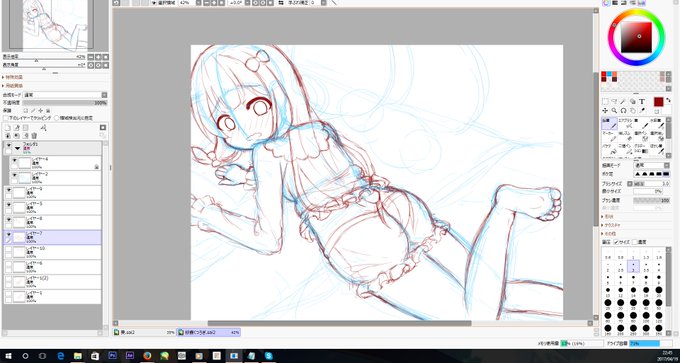Switch to the active document tab at 42%
The image size is (680, 363).
(x=209, y=333)
